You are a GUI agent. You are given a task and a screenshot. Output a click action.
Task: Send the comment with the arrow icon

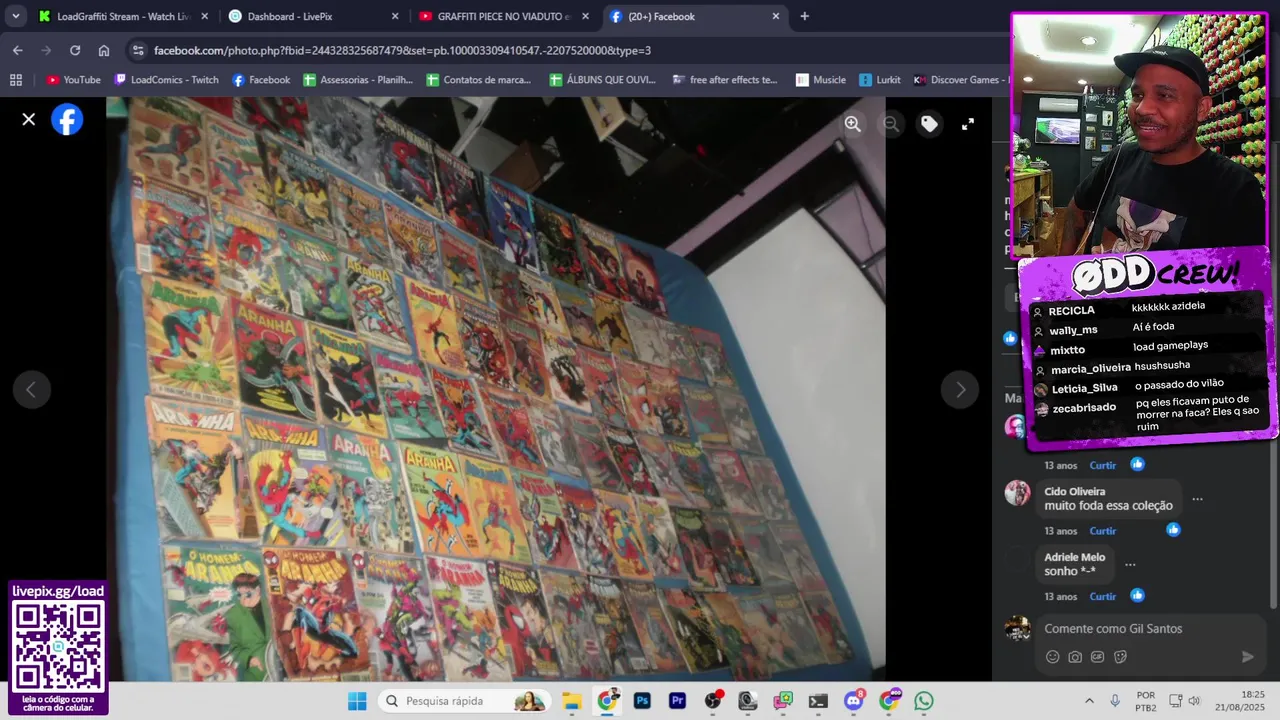(1247, 657)
